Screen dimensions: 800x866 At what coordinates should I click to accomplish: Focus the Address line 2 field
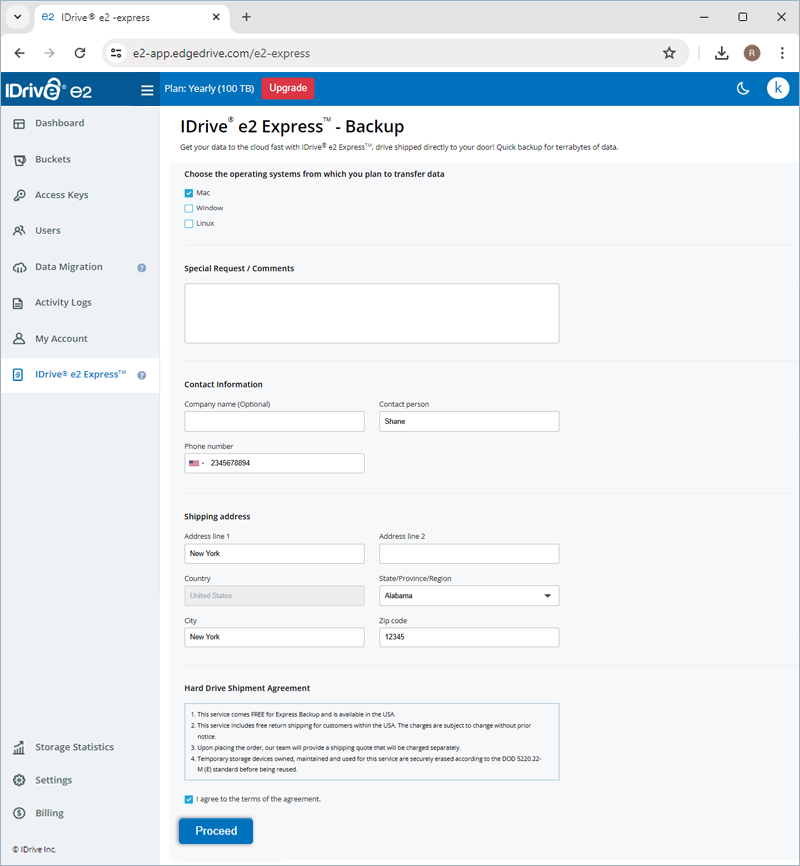tap(469, 554)
